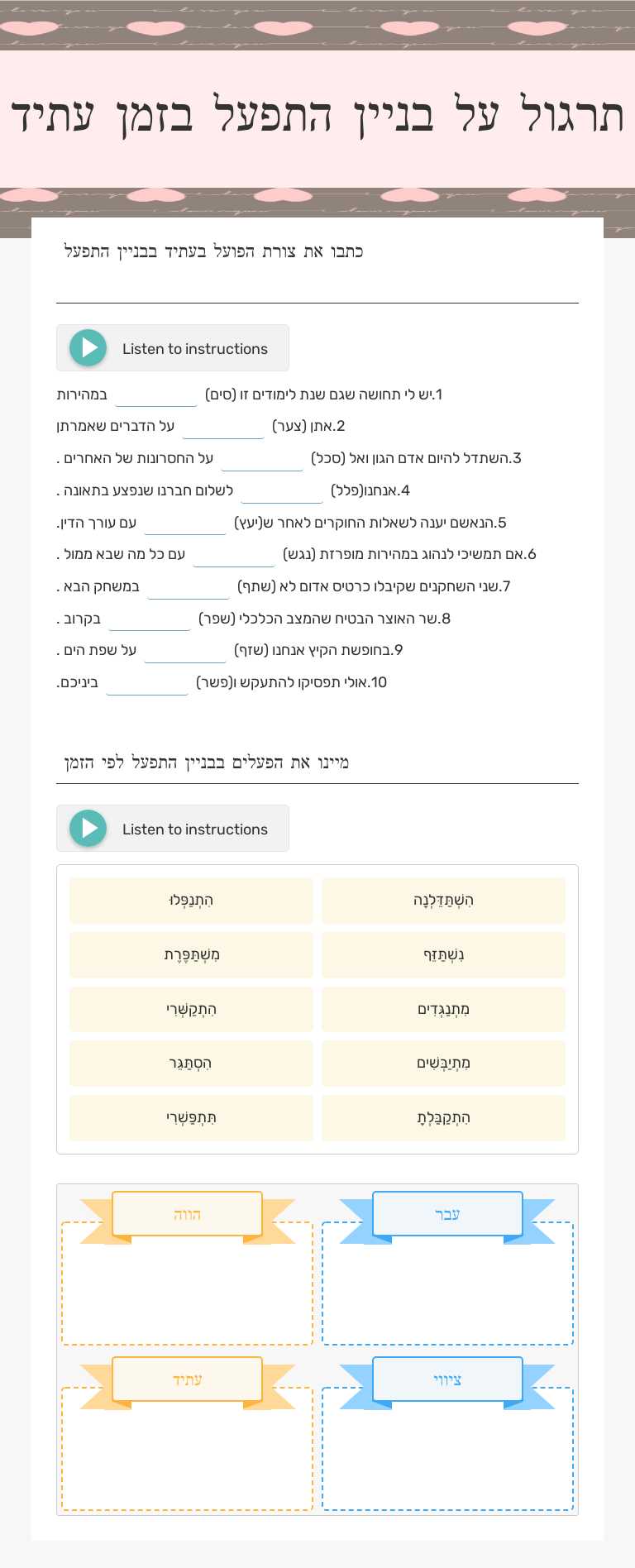Select the word card מִשְׁתַּפֶּרֶת
635x1568 pixels.
[191, 954]
